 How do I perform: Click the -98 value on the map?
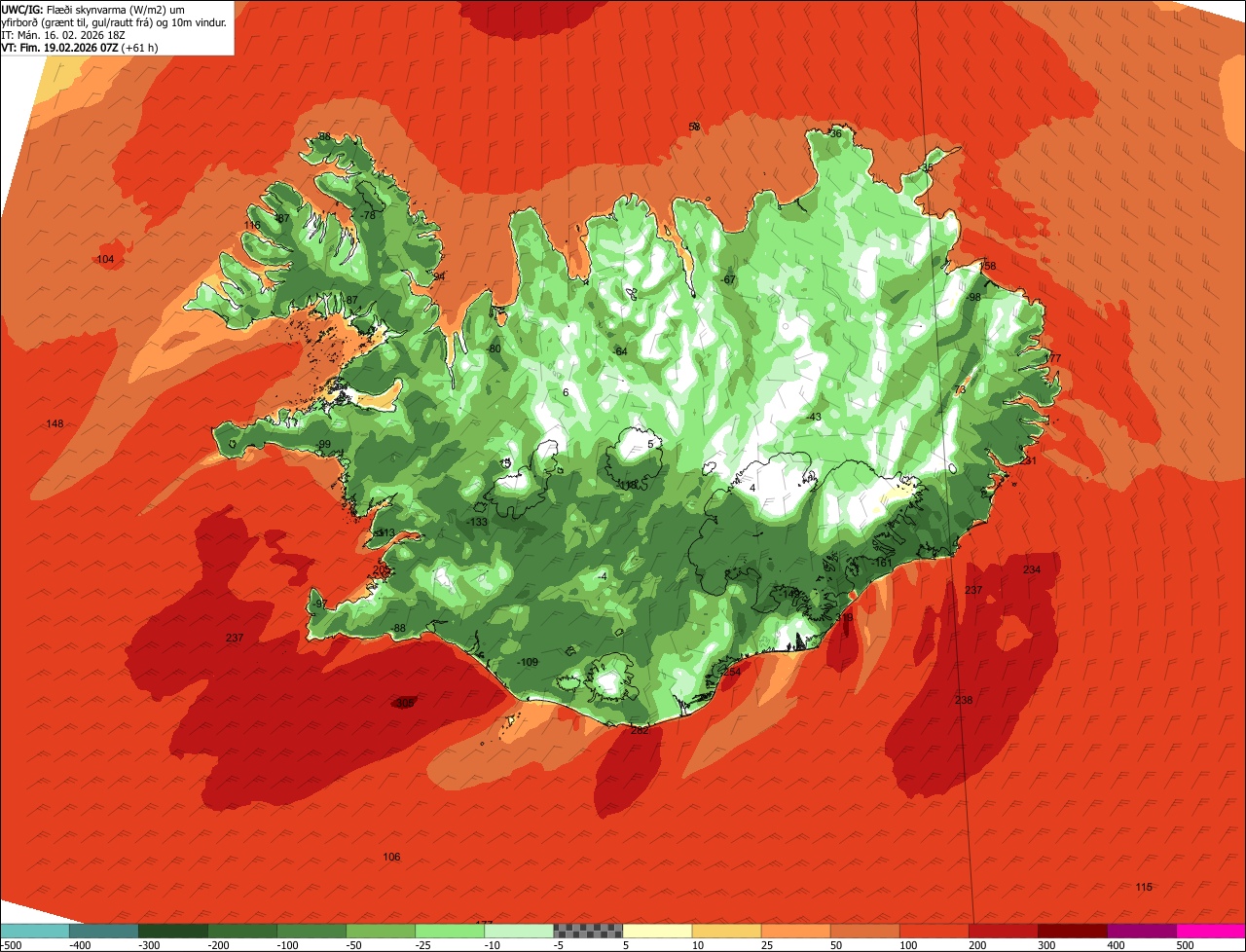pyautogui.click(x=973, y=297)
